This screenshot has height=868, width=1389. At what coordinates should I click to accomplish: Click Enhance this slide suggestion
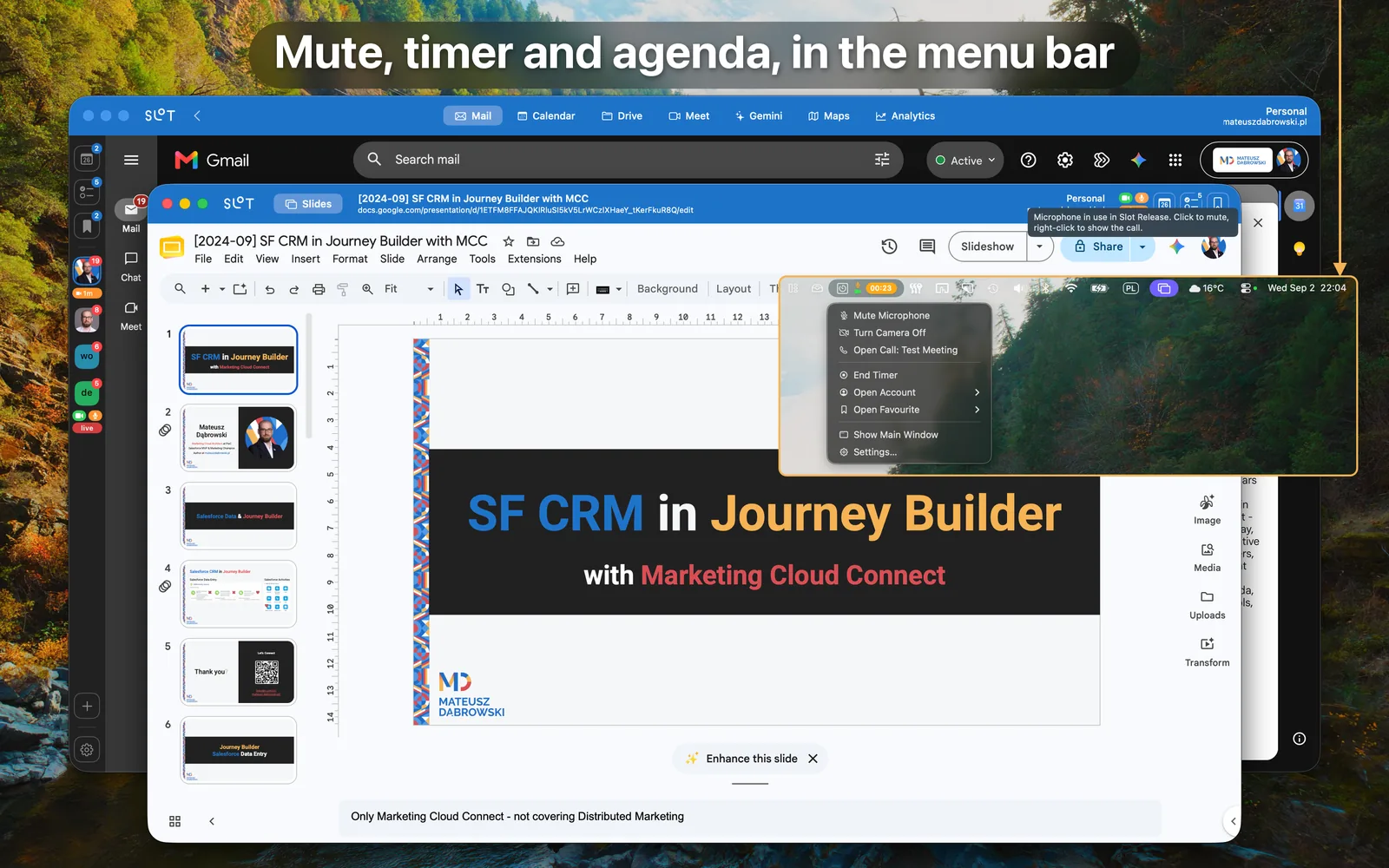(x=752, y=759)
